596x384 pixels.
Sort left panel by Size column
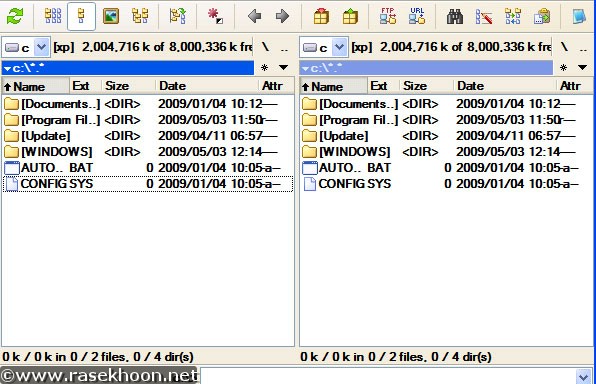point(129,86)
